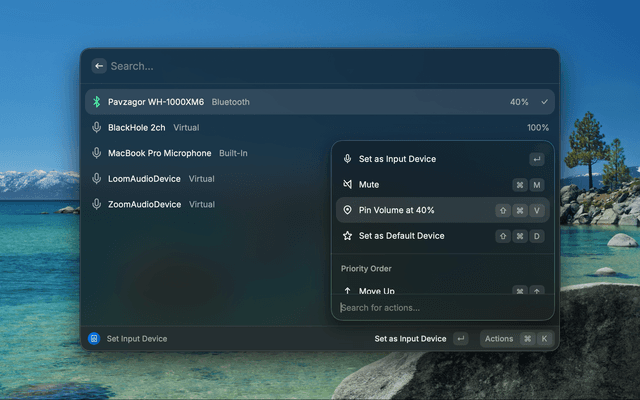Click the checkmark on the Pavzagor WH-1000XM6 row
Viewport: 640px width, 400px height.
tap(545, 102)
